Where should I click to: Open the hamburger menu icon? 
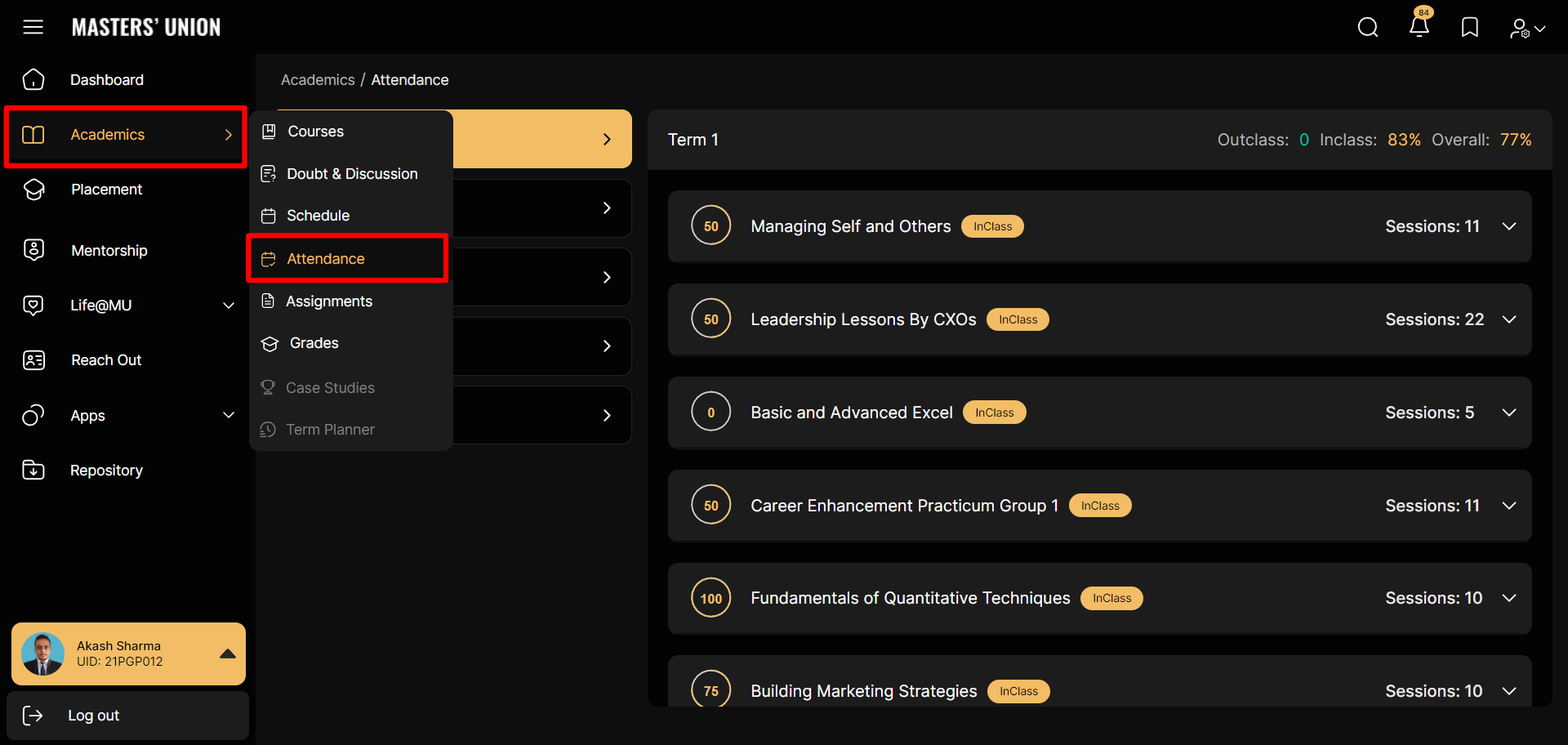[x=33, y=27]
